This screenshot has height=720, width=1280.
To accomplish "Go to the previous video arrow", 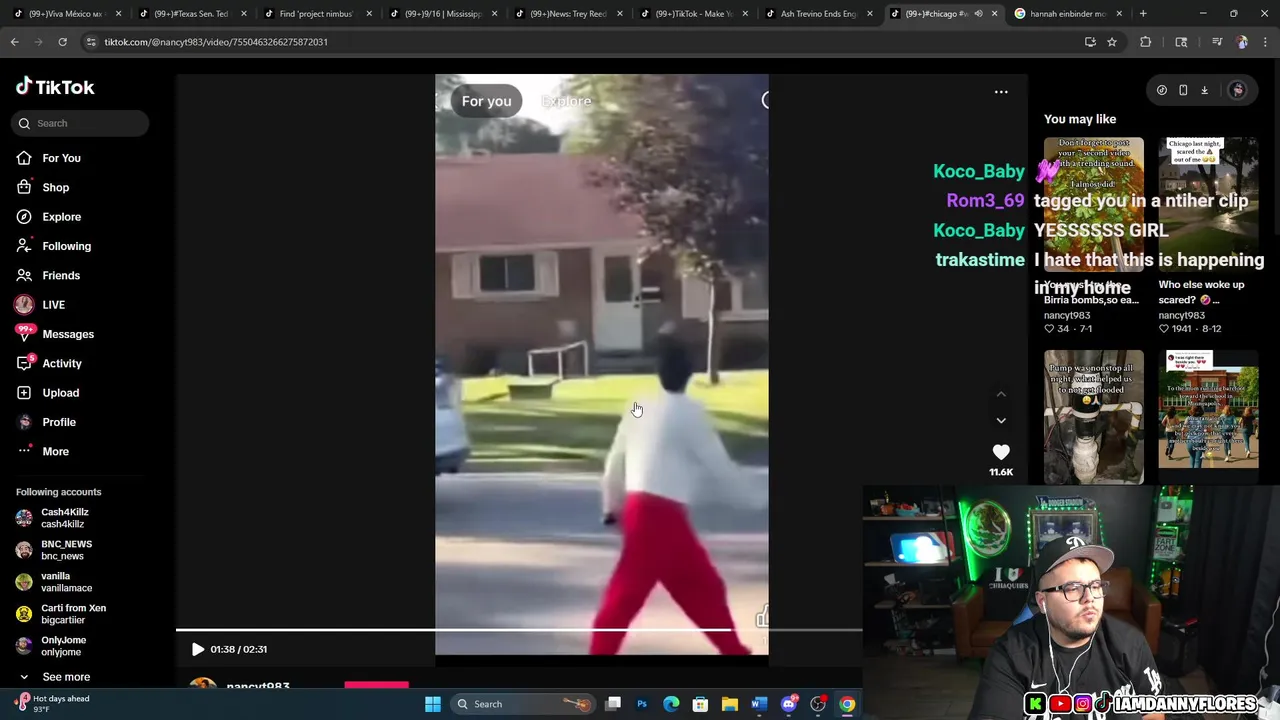I will tap(1001, 395).
